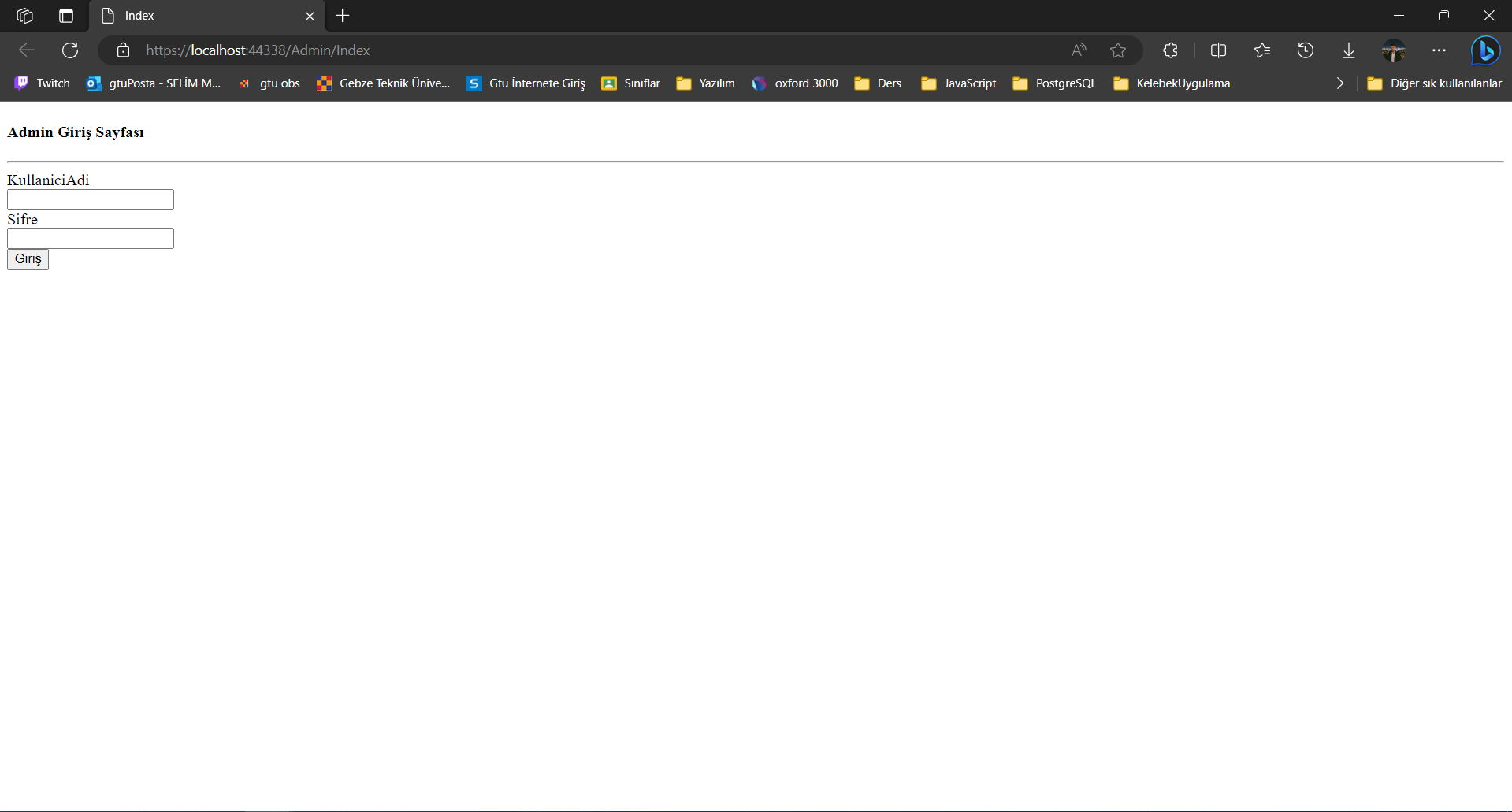Image resolution: width=1512 pixels, height=812 pixels.
Task: Expand the Ders bookmark folder
Action: [x=878, y=83]
